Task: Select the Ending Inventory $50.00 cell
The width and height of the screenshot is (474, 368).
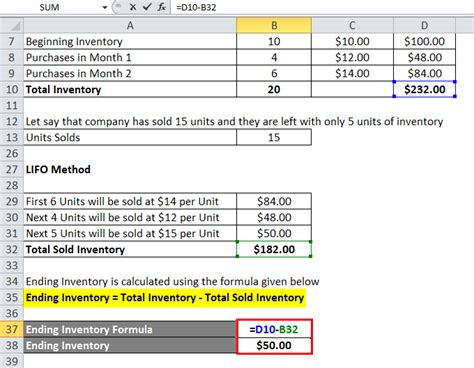Action: click(x=274, y=345)
